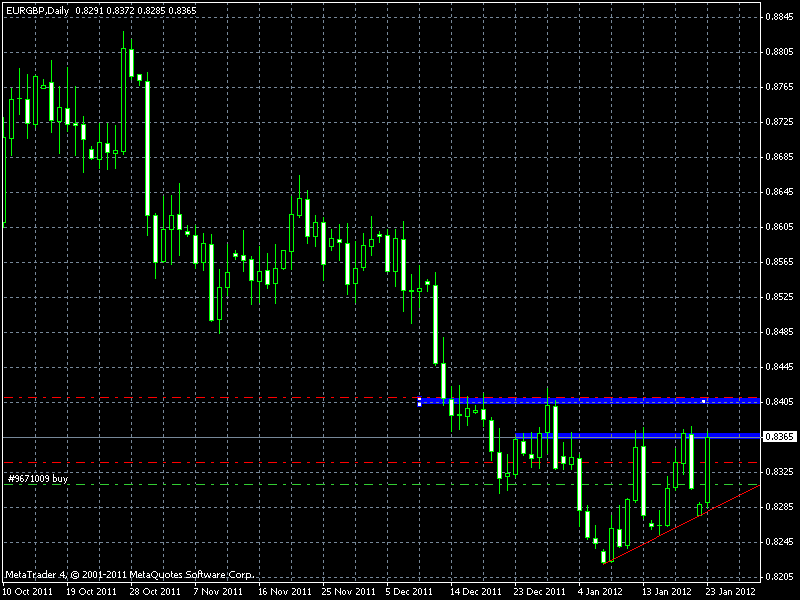Click the 23 Jan 2012 date label
Image resolution: width=800 pixels, height=600 pixels.
pos(731,592)
